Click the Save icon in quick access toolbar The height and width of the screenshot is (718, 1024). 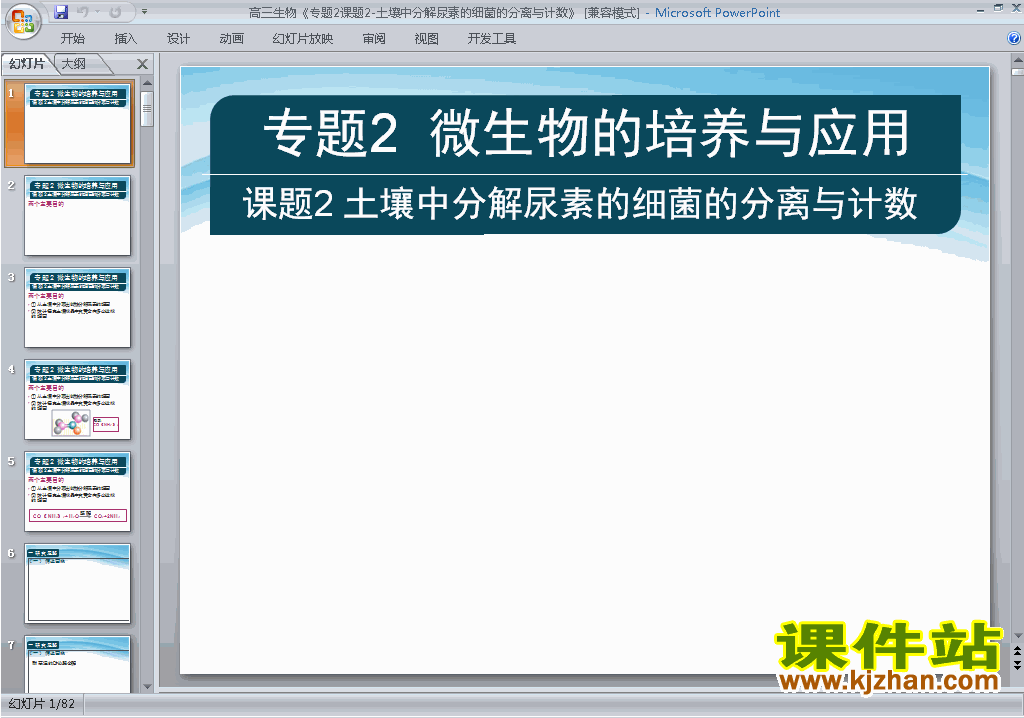pyautogui.click(x=61, y=12)
